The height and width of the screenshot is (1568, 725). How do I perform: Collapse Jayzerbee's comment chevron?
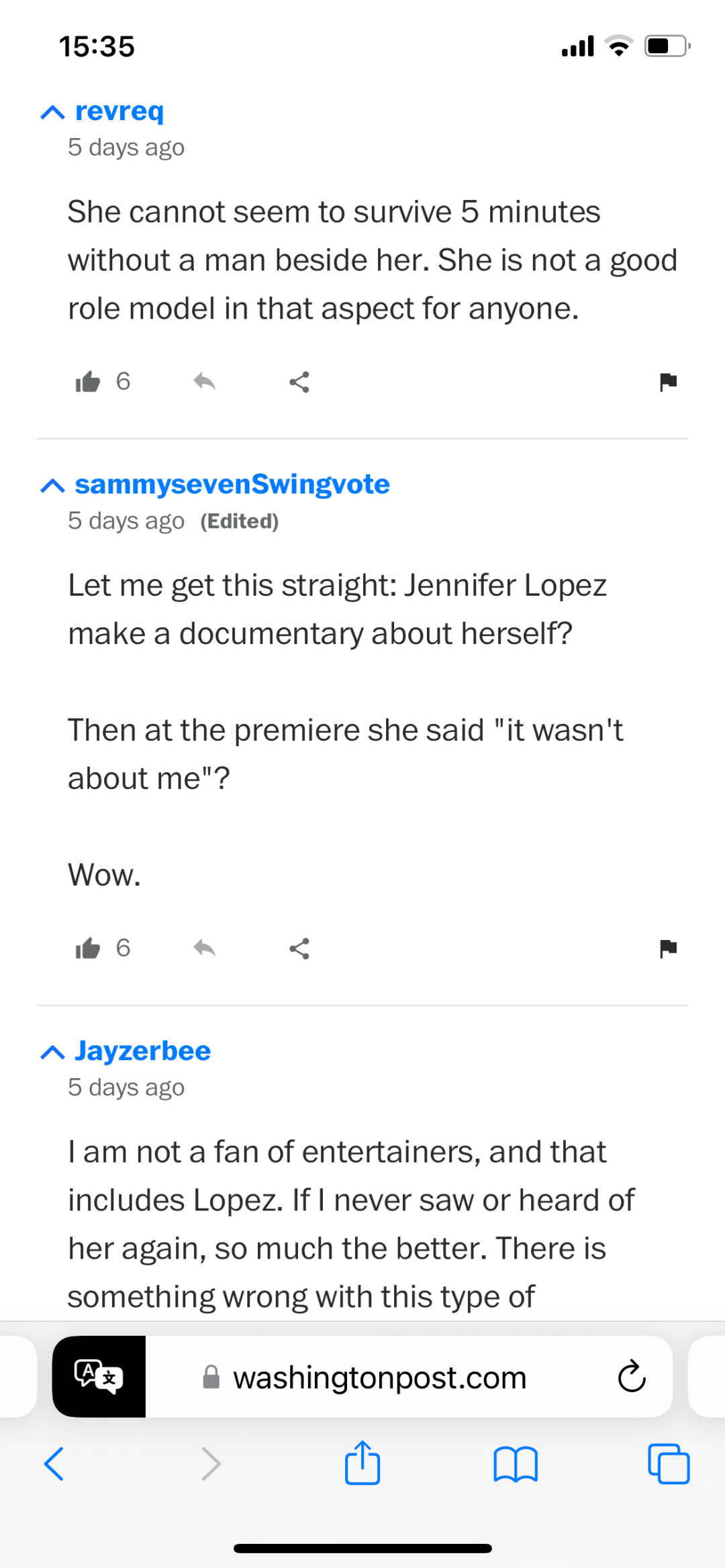coord(52,1052)
